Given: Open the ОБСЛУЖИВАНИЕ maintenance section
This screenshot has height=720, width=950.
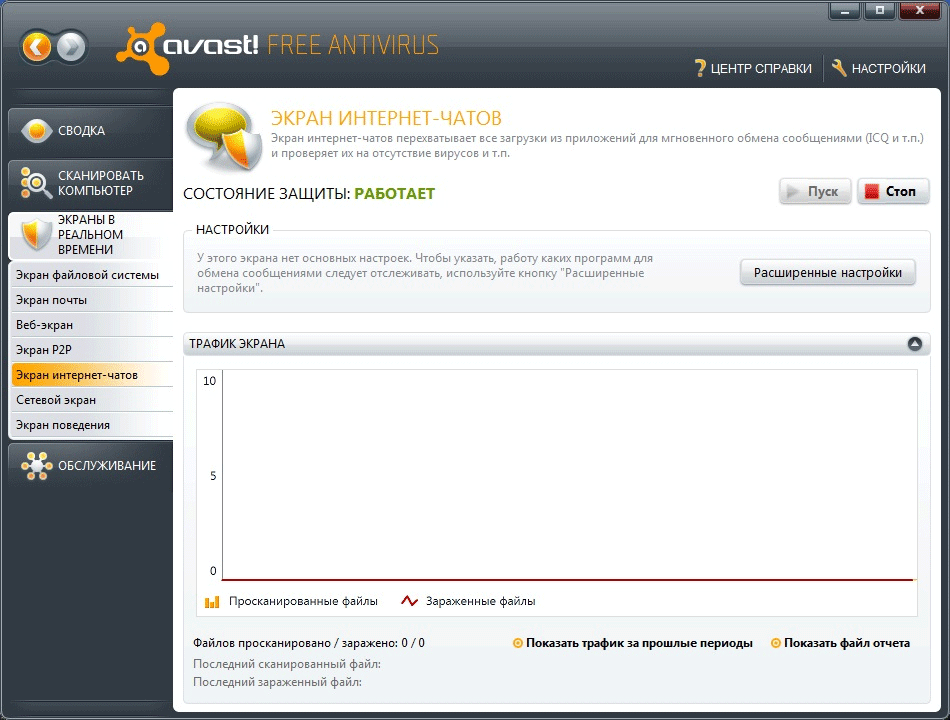Looking at the screenshot, I should pos(91,465).
